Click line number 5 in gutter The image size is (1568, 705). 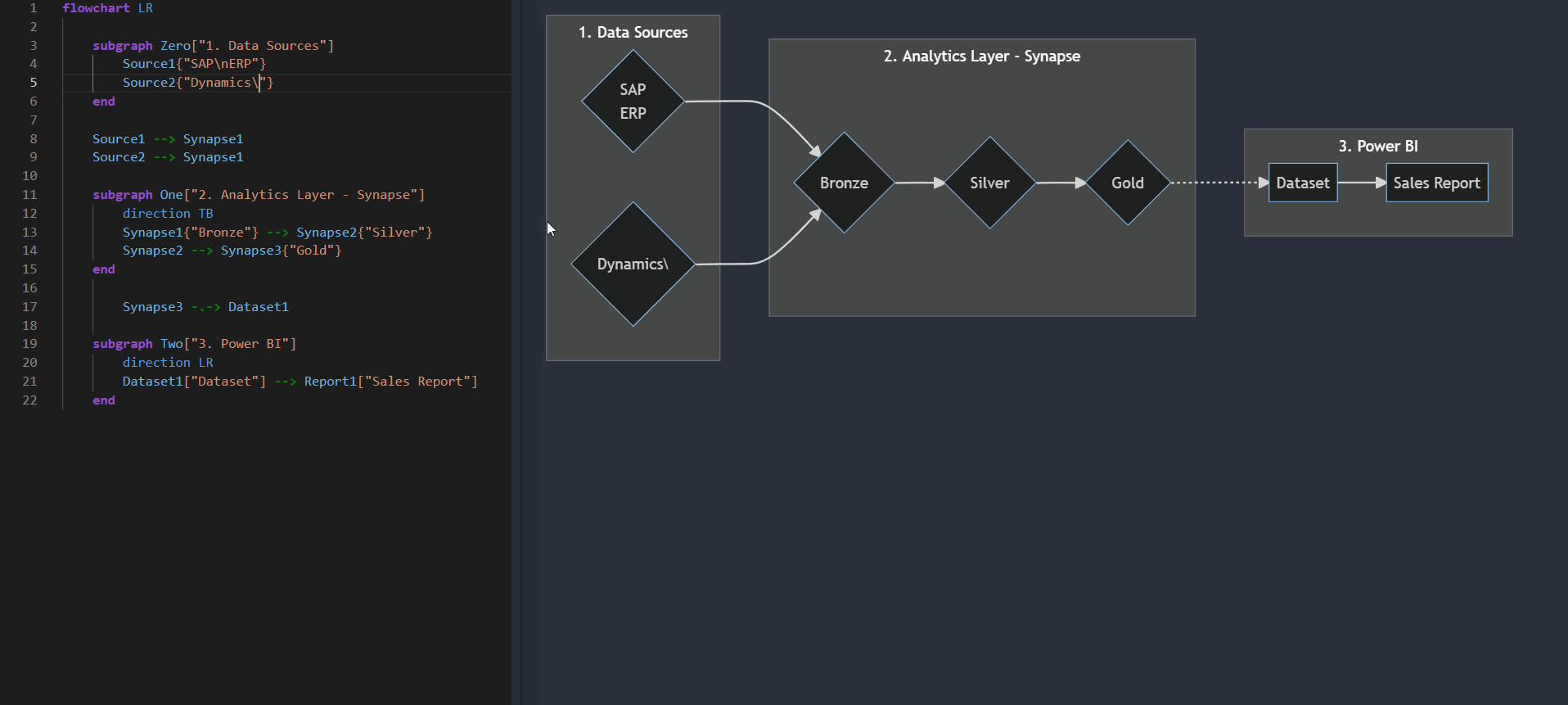[34, 83]
